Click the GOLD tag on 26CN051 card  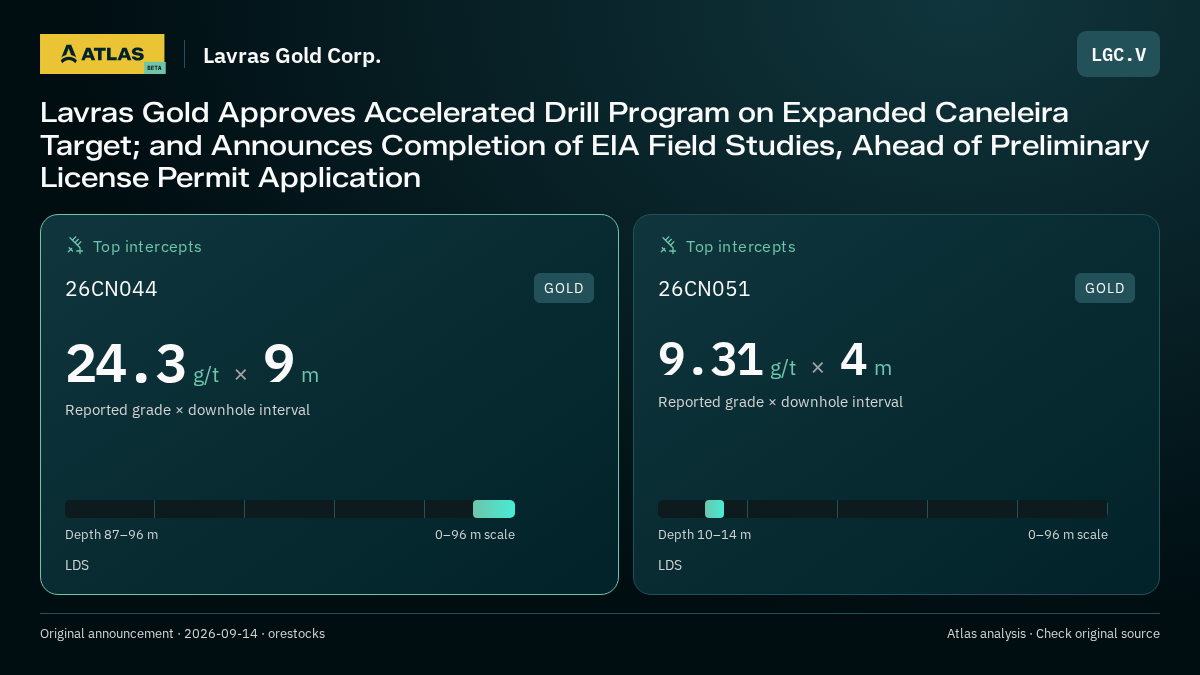pos(1105,288)
